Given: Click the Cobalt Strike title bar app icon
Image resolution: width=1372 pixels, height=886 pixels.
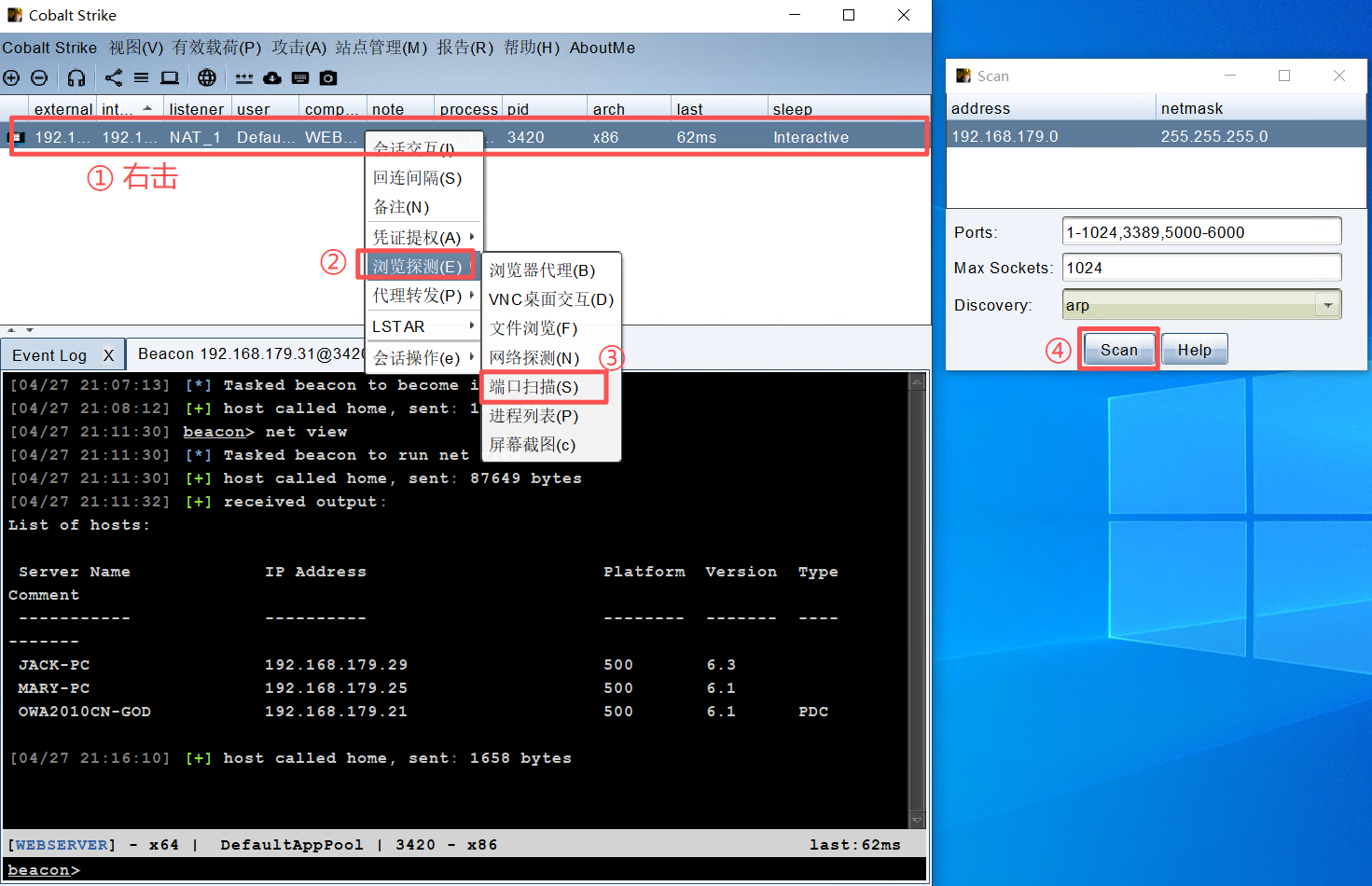Looking at the screenshot, I should [x=14, y=15].
